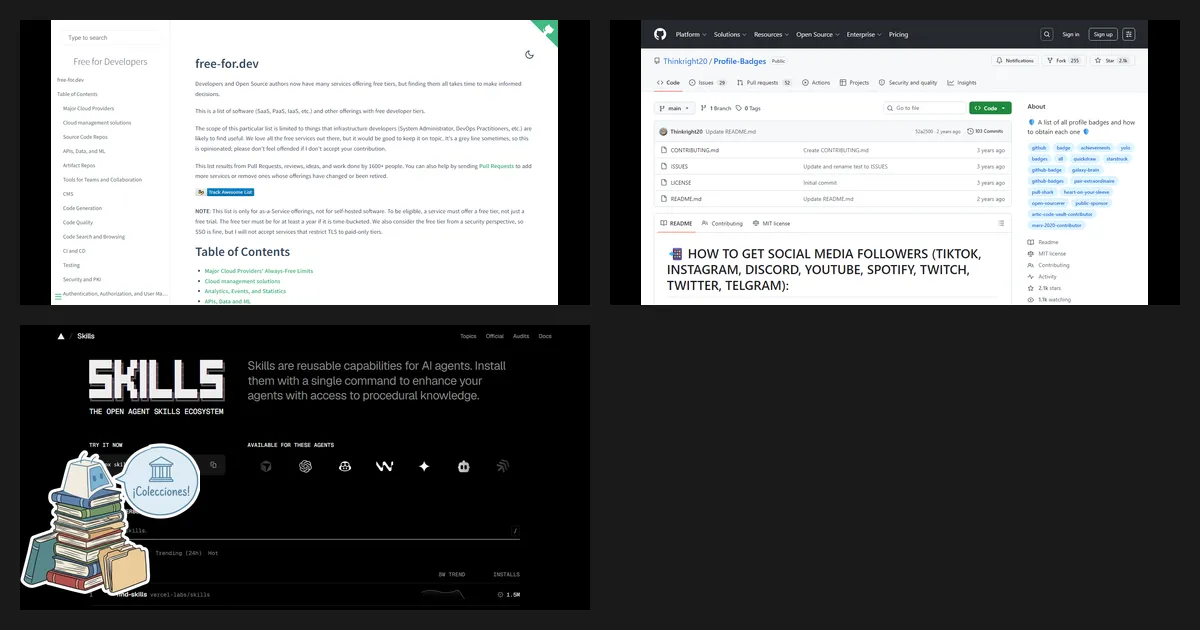The width and height of the screenshot is (1200, 630).
Task: Select Code Quality in free-for.dev sidebar
Action: (x=78, y=222)
